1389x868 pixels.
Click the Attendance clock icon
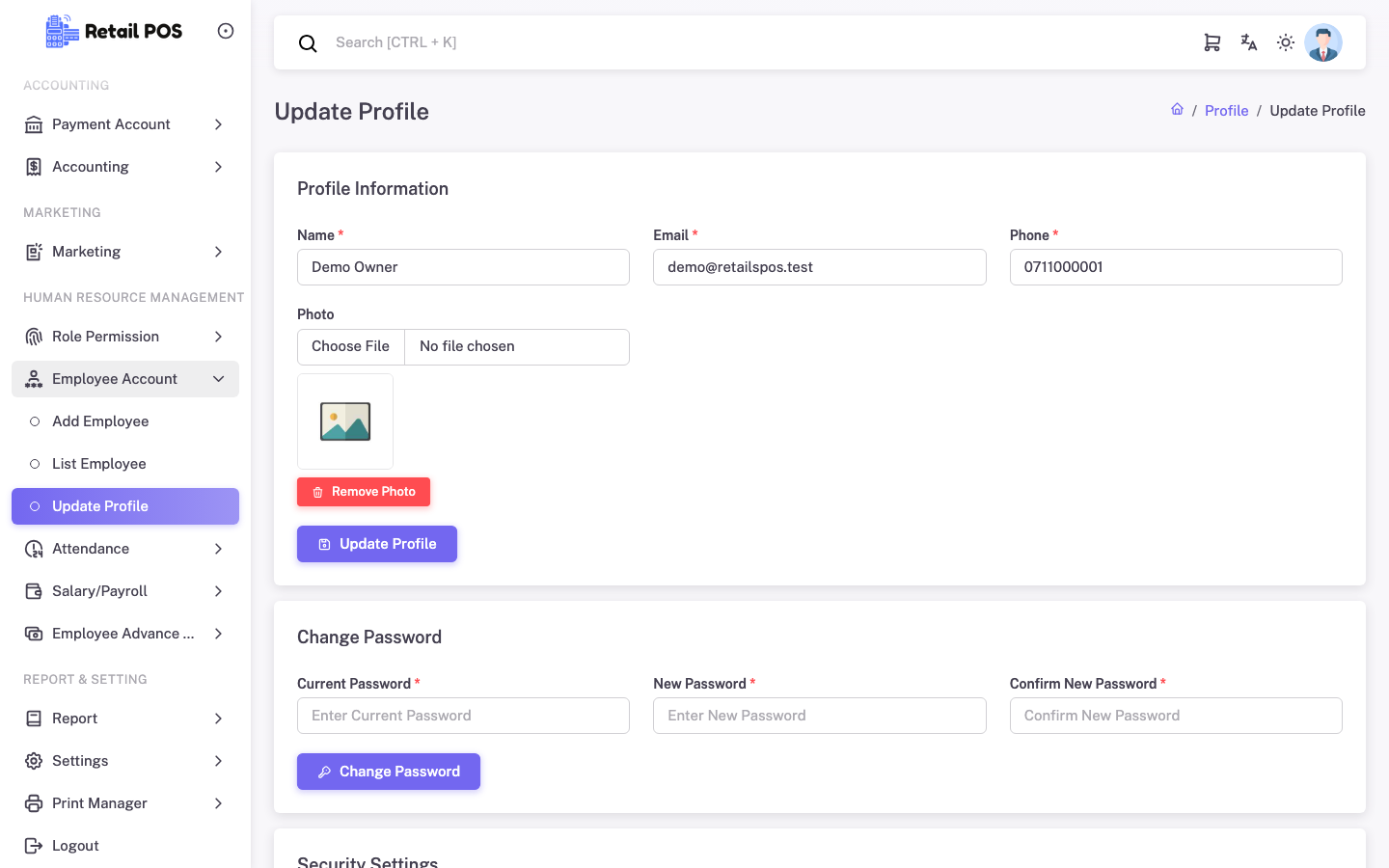coord(34,549)
